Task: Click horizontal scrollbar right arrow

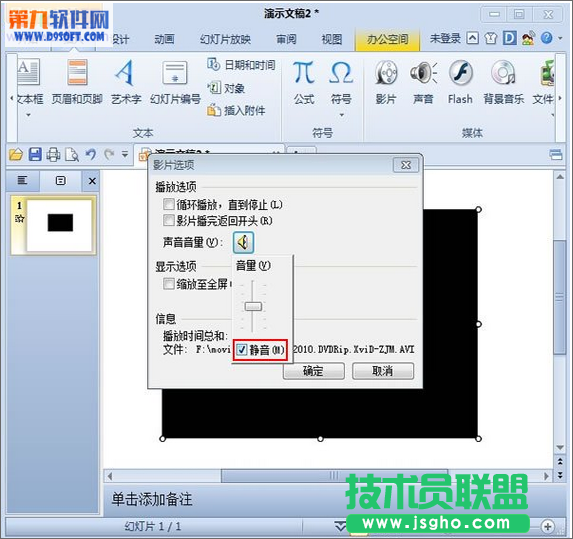Action: pyautogui.click(x=546, y=476)
